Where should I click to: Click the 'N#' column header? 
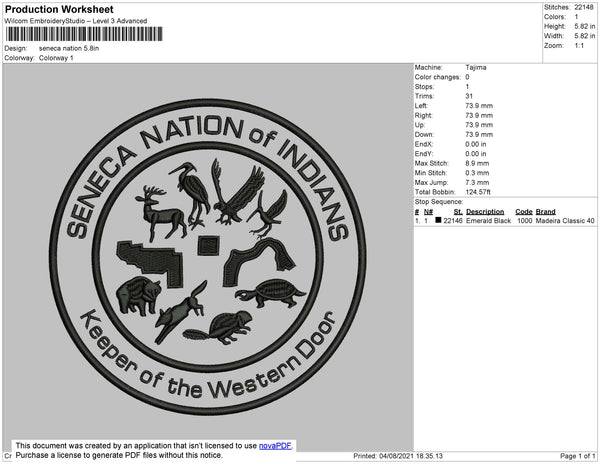pos(428,212)
